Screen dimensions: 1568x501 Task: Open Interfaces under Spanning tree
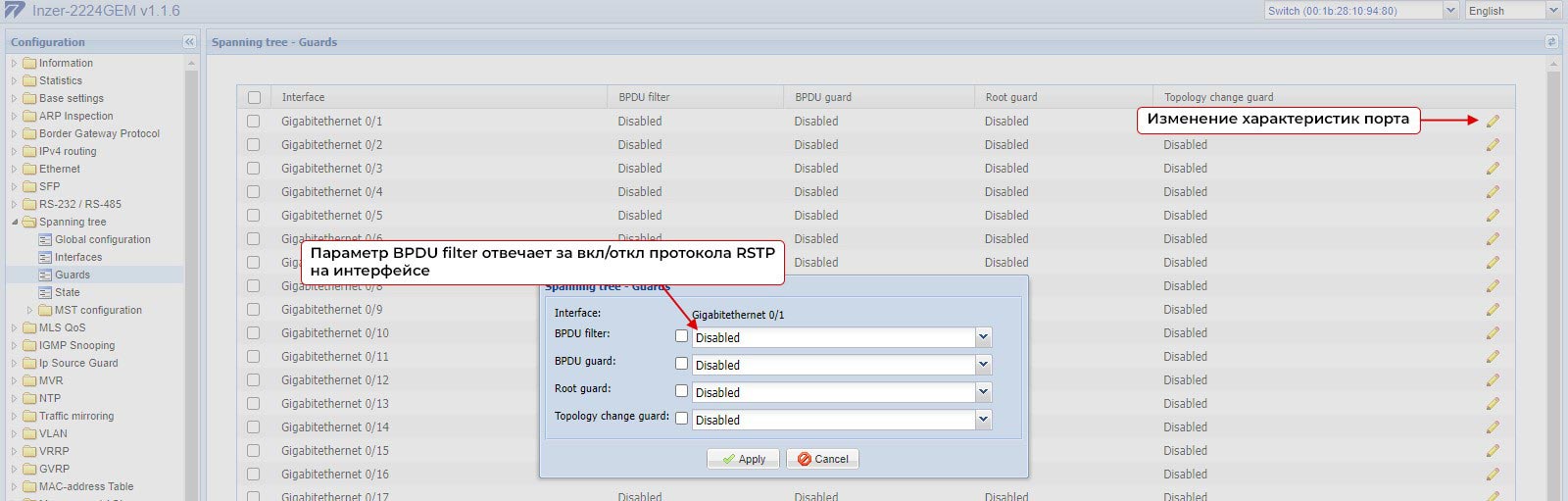coord(78,258)
